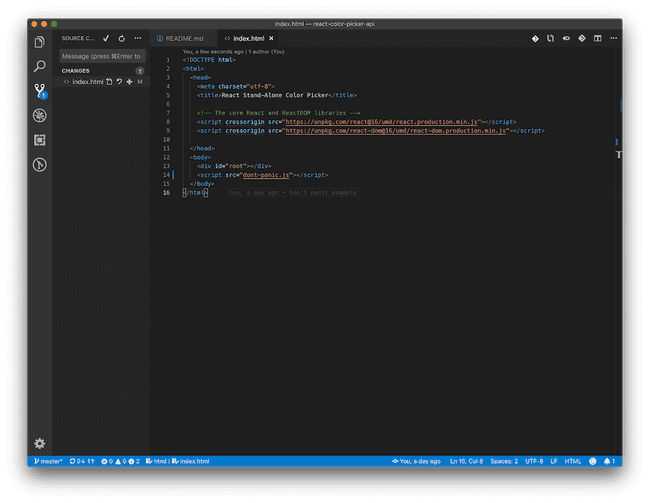Click the meta charset line
Screen dimensions: 650x503
click(x=235, y=86)
